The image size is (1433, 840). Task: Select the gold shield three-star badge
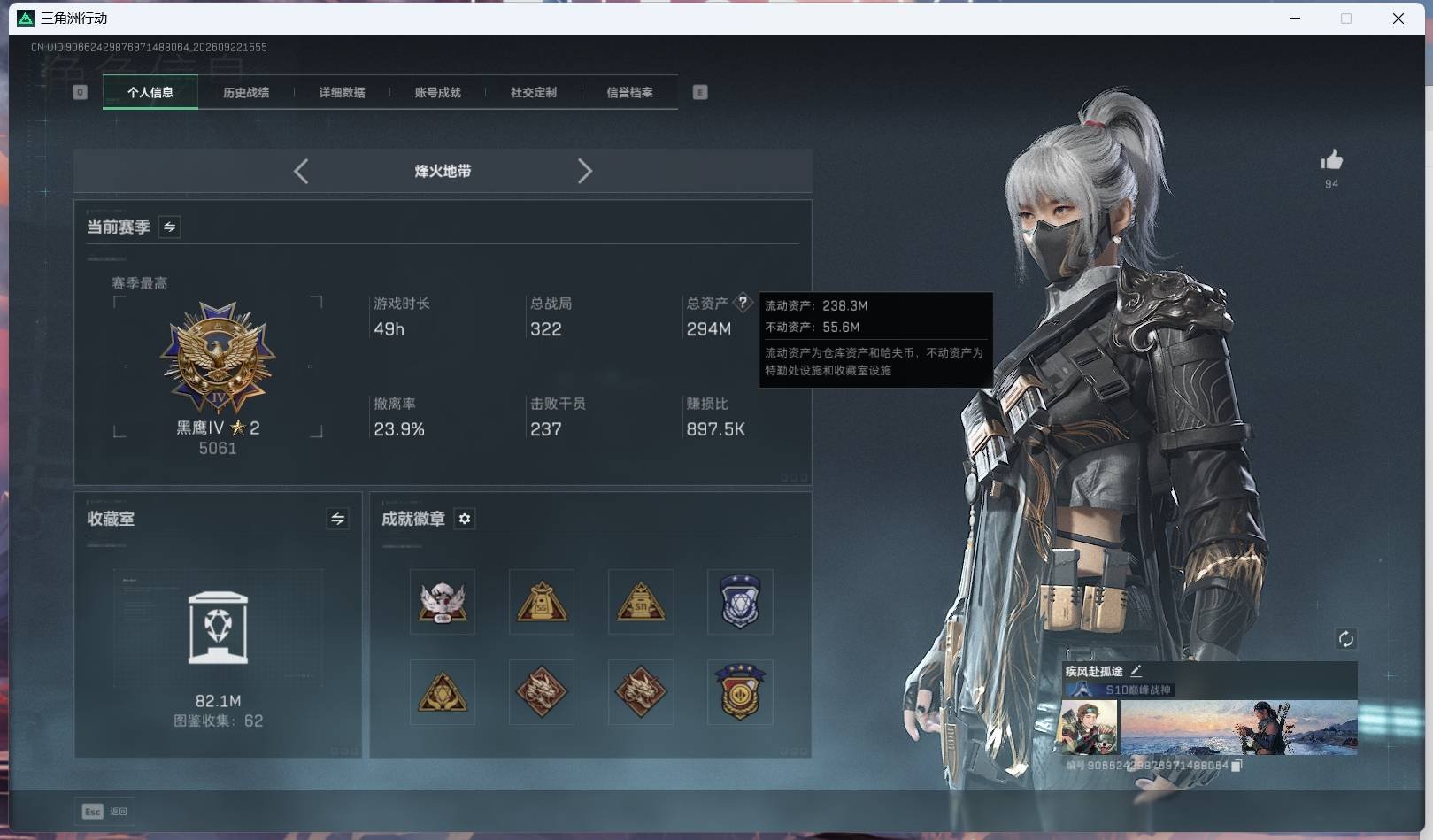740,692
